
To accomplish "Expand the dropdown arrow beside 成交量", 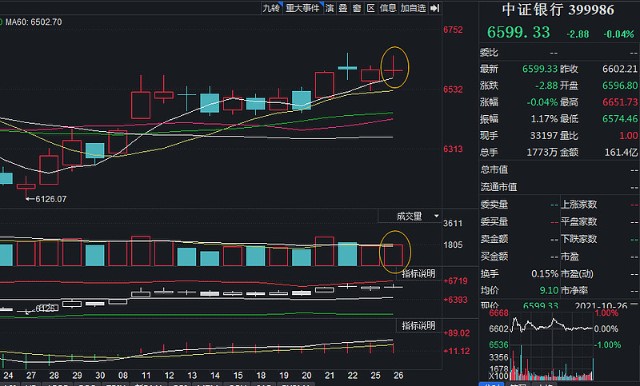I will (x=436, y=216).
